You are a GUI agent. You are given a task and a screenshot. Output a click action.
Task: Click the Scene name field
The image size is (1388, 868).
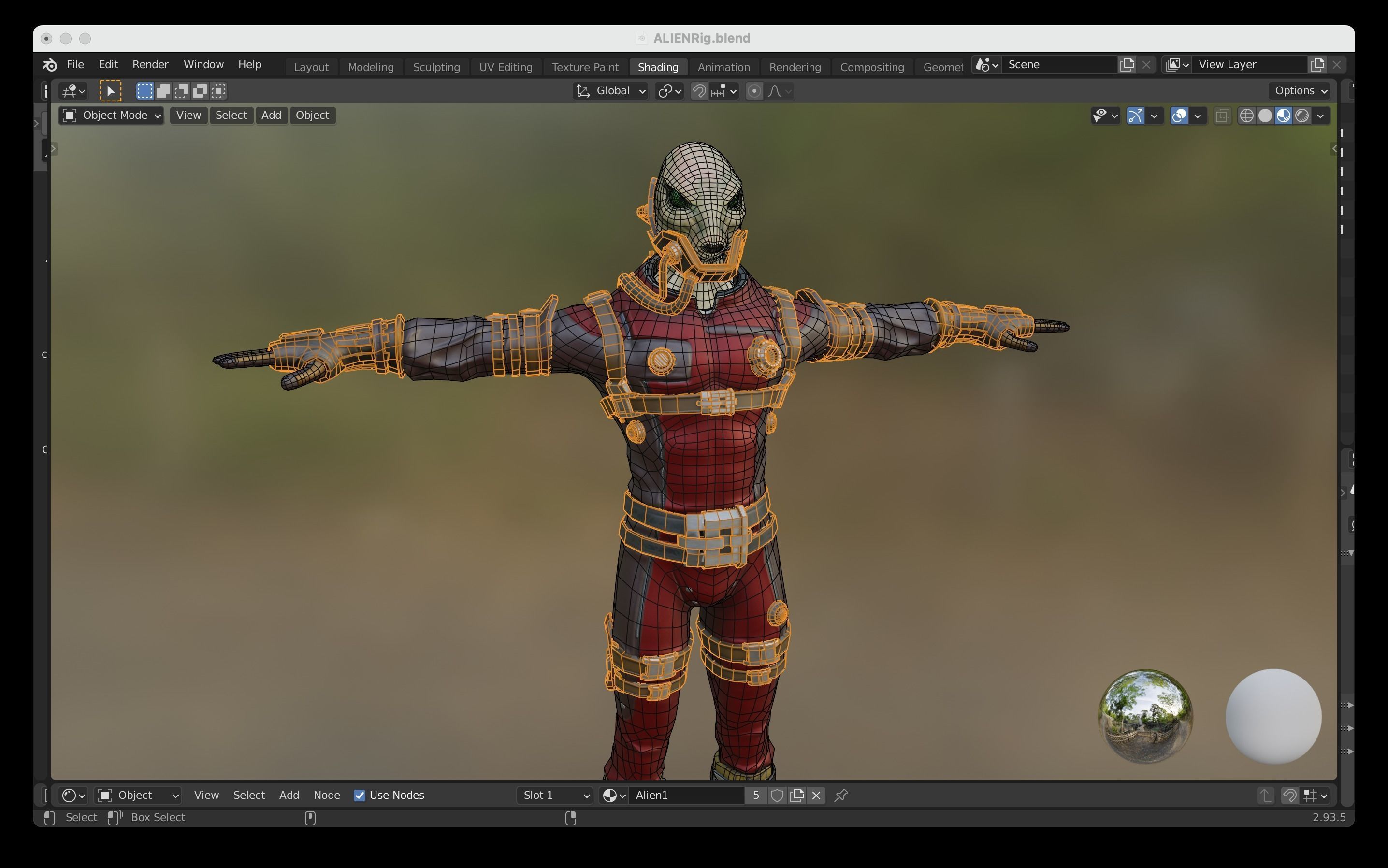click(1060, 65)
